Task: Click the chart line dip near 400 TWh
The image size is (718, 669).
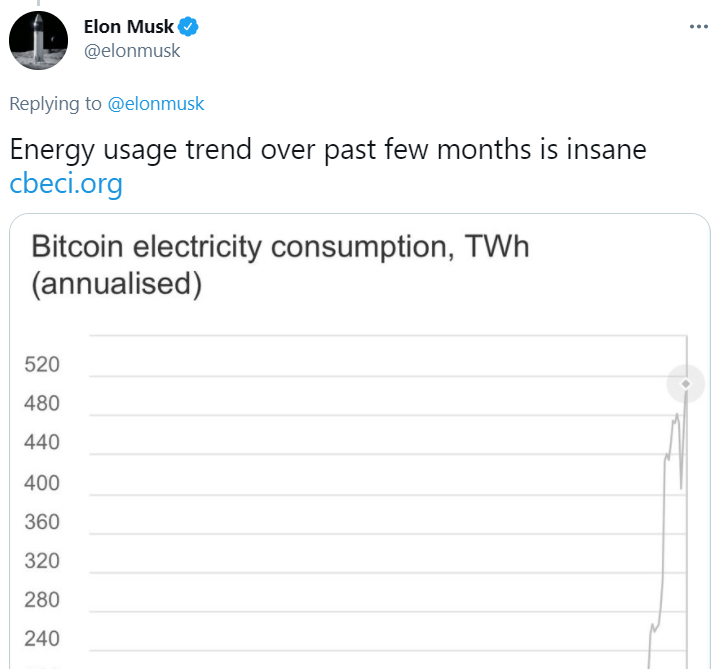Action: coord(681,483)
